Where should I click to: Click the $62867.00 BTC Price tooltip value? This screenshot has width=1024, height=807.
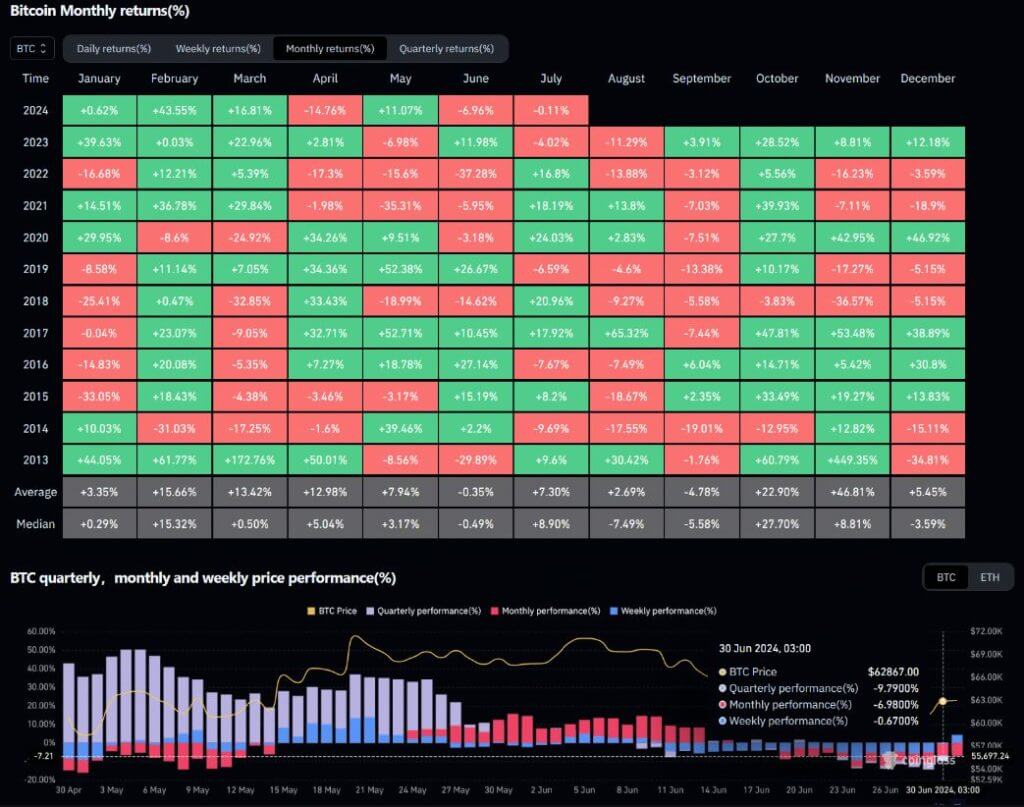pos(893,672)
